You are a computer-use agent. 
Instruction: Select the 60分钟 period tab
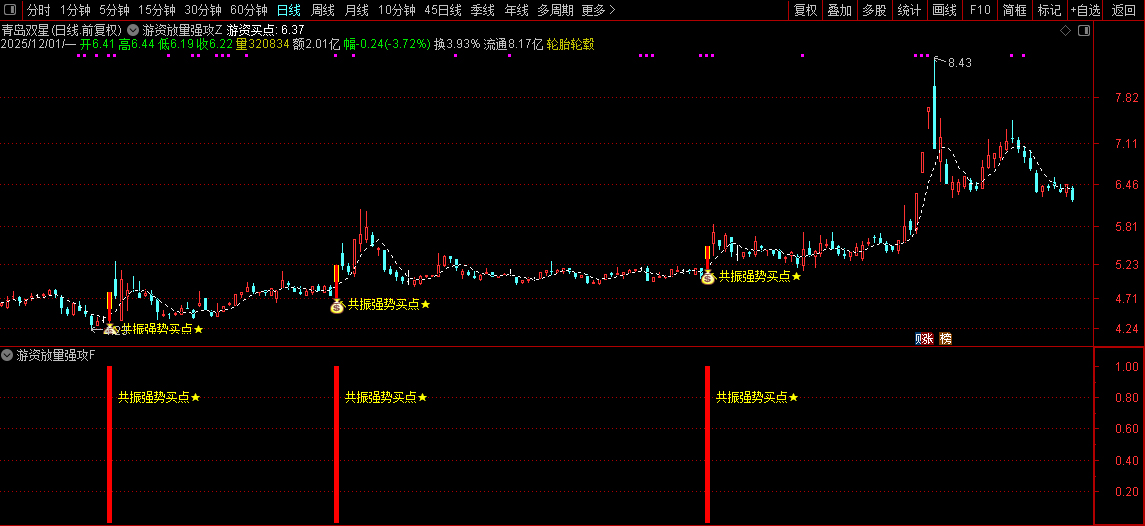pyautogui.click(x=248, y=10)
